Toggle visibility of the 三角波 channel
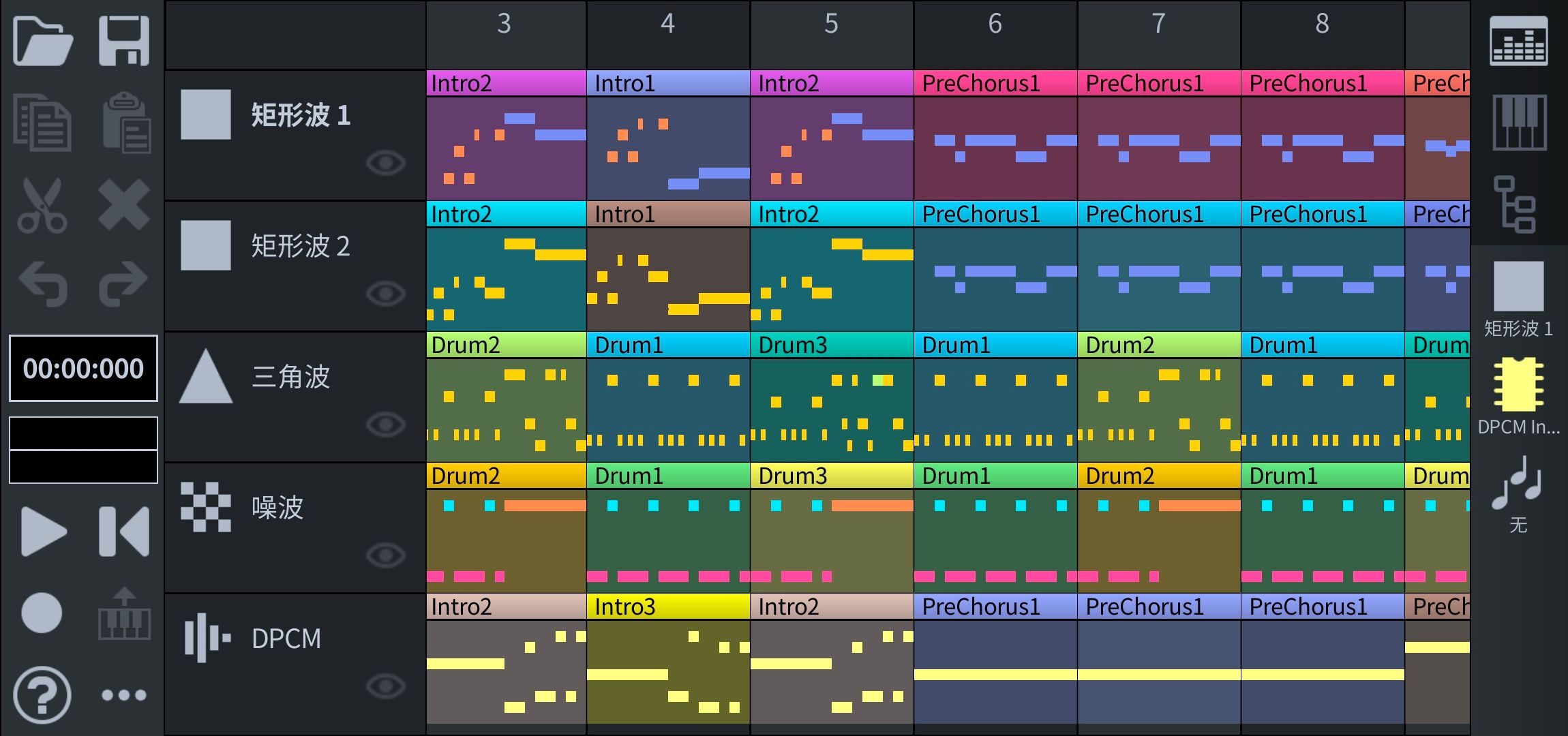Image resolution: width=1568 pixels, height=736 pixels. click(x=386, y=425)
